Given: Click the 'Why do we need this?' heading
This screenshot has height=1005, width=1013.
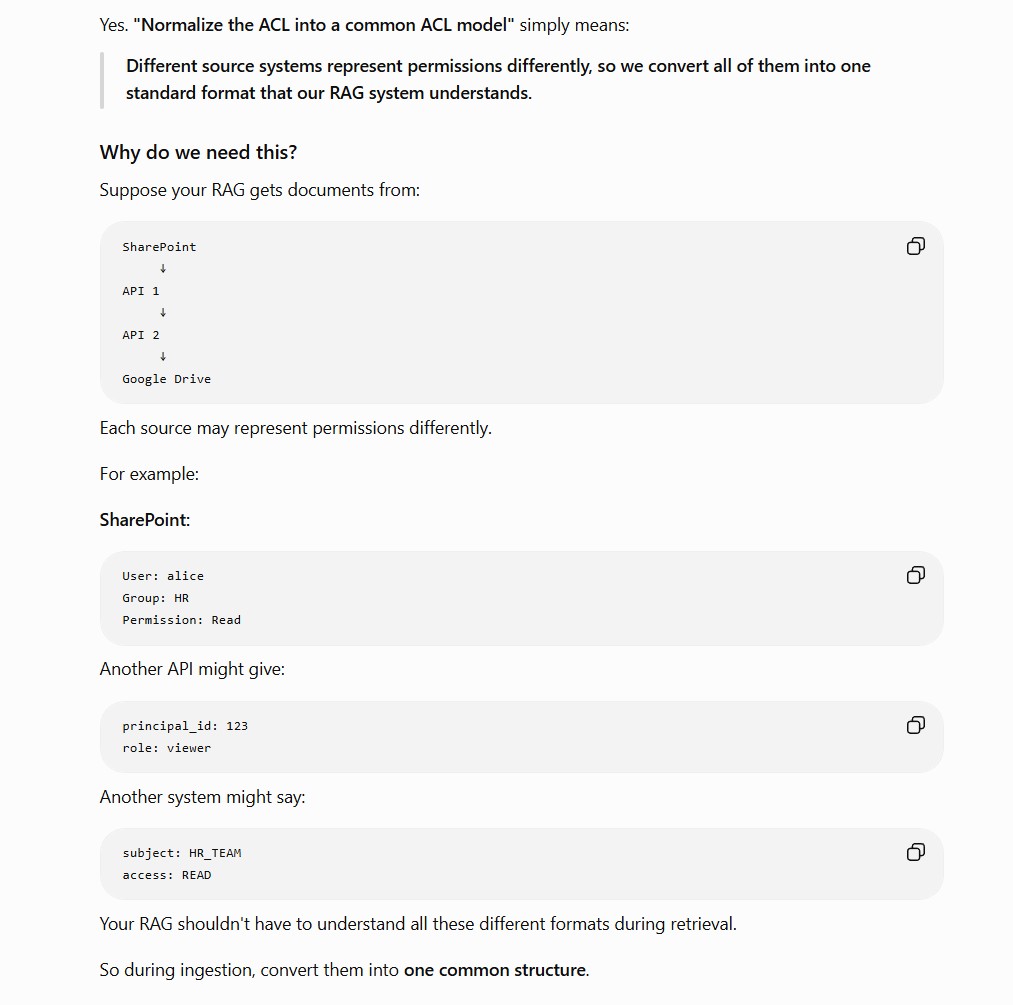Looking at the screenshot, I should [x=198, y=152].
